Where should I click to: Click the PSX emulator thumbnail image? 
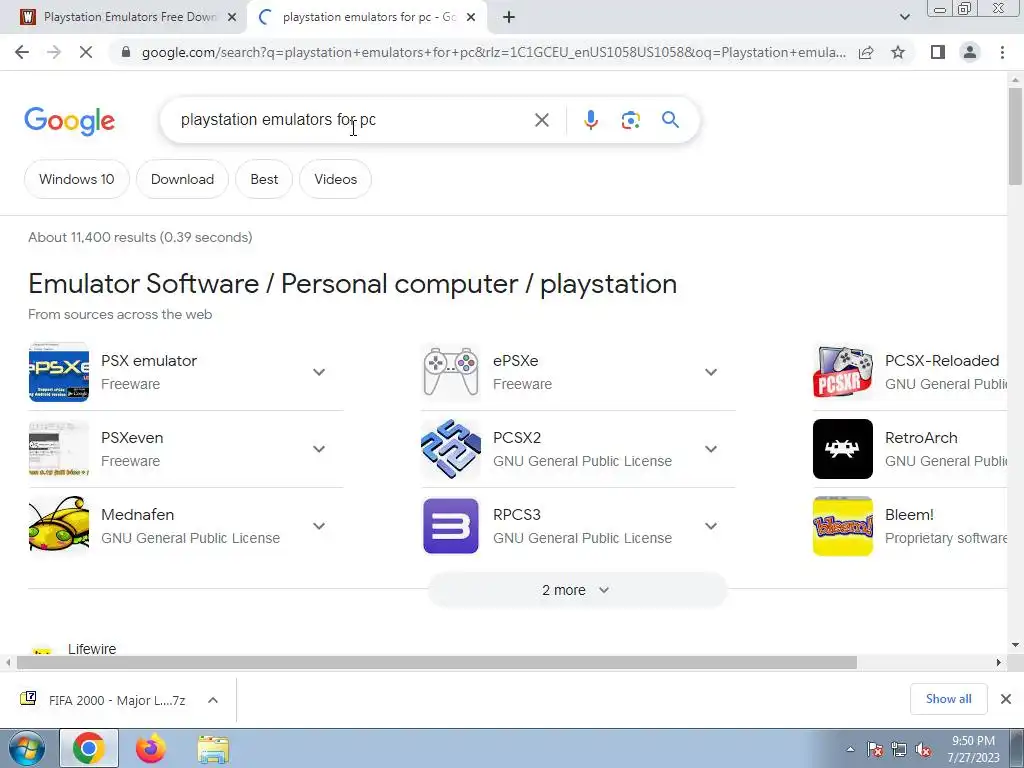pyautogui.click(x=59, y=372)
